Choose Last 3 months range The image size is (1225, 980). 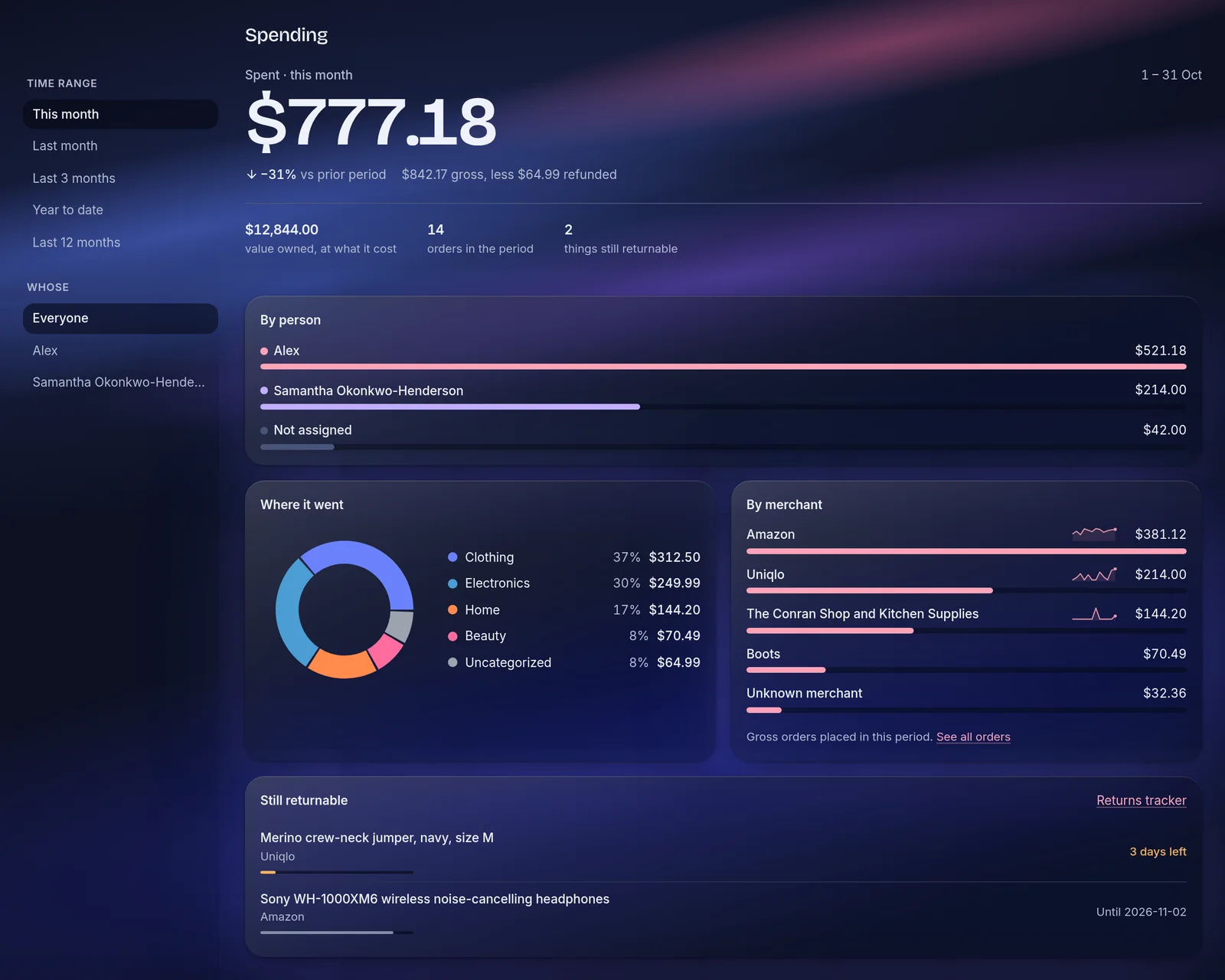point(120,178)
